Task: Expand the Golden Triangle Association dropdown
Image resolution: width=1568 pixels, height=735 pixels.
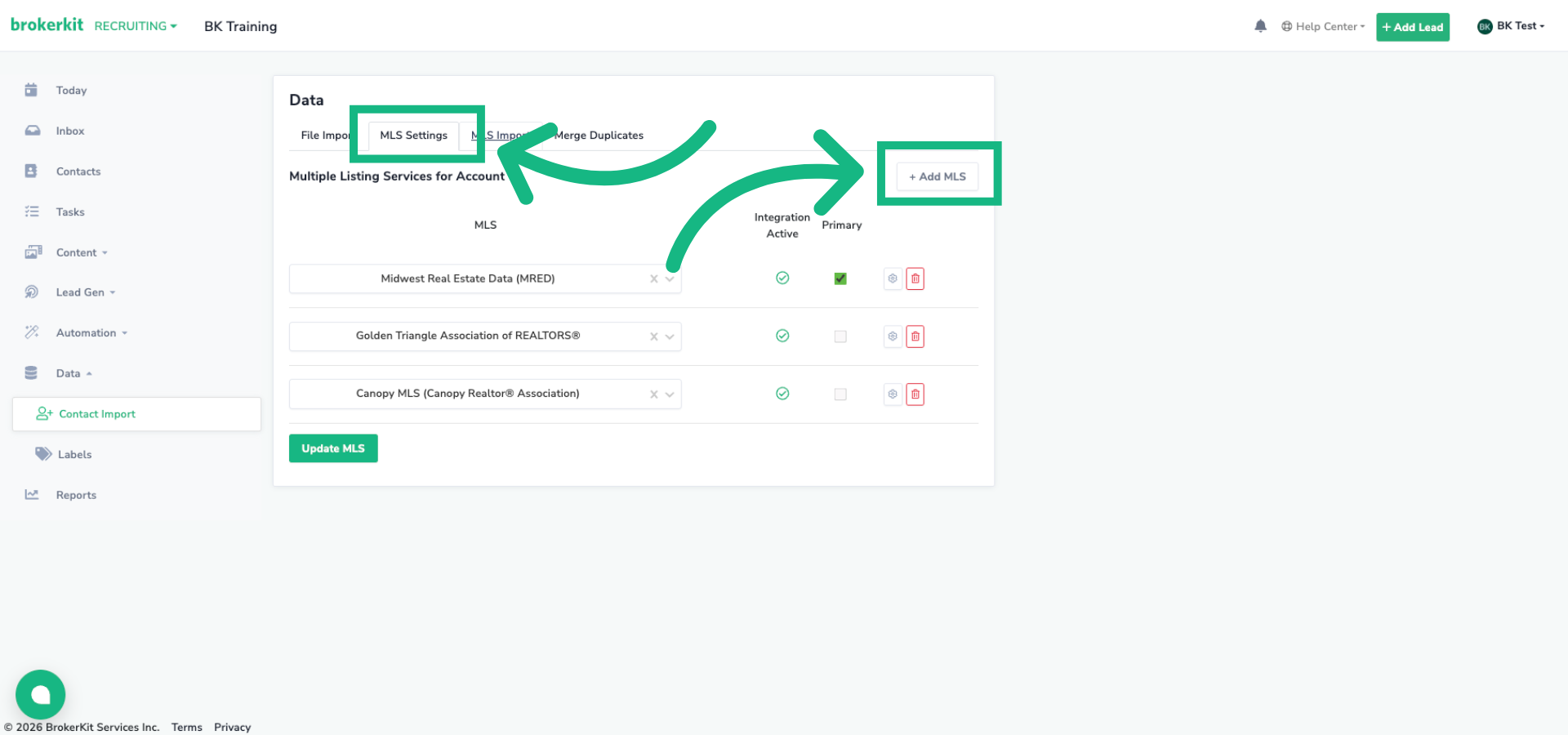Action: (670, 336)
